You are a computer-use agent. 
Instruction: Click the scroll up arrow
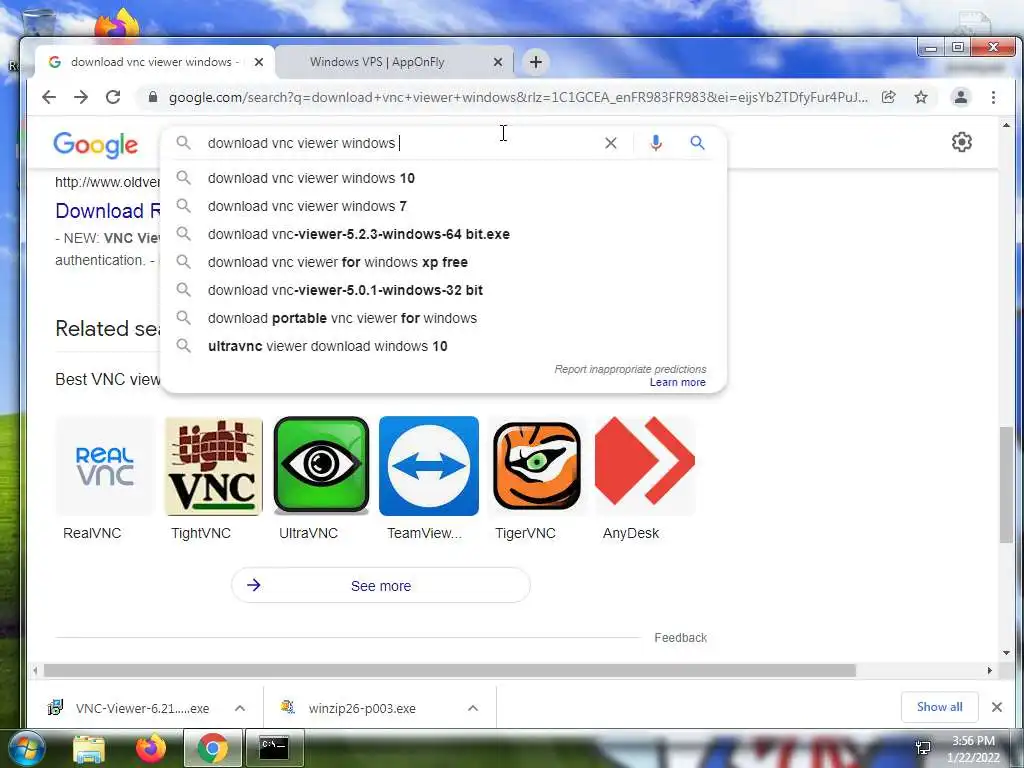(x=1006, y=125)
